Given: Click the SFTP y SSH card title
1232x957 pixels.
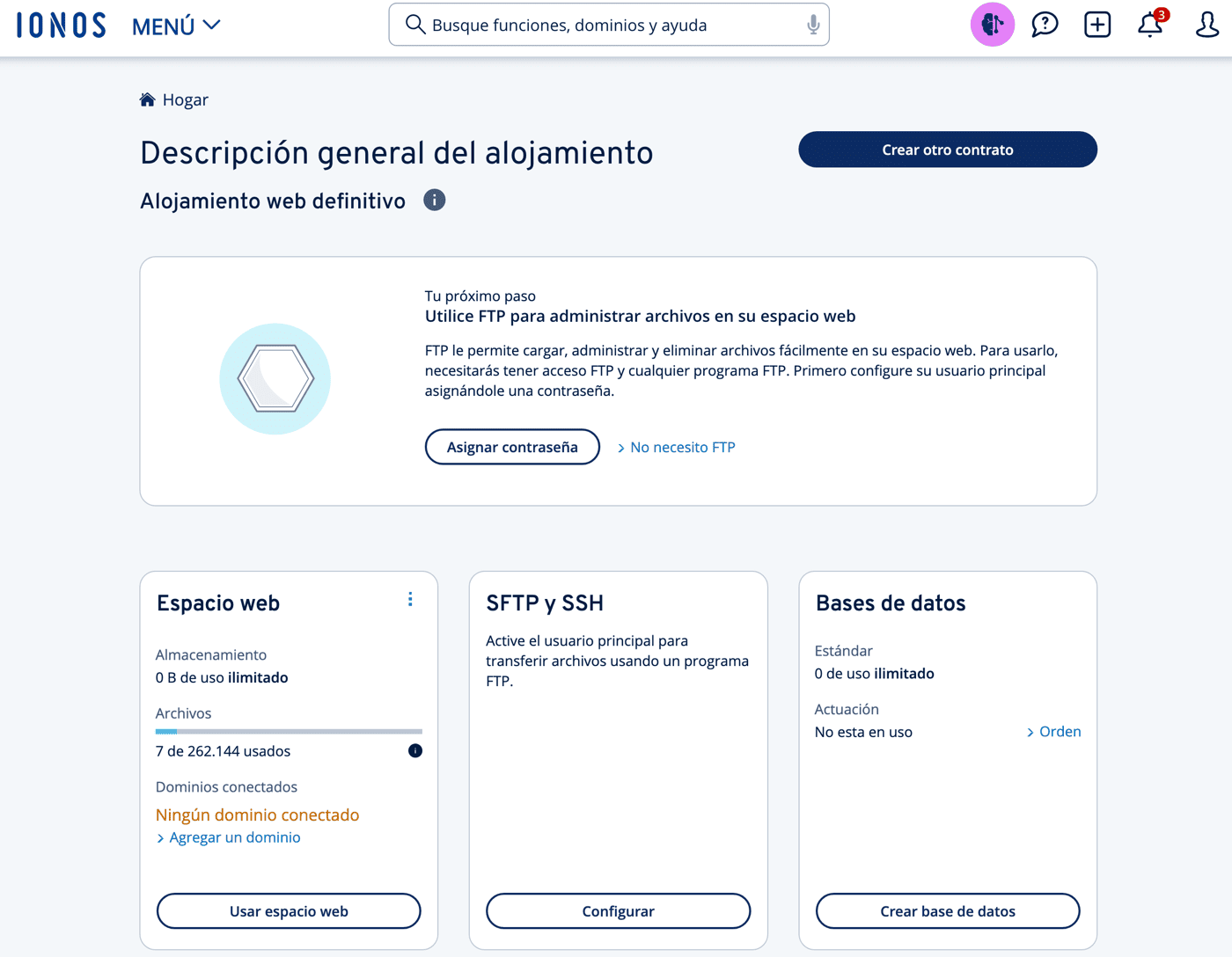Looking at the screenshot, I should point(545,603).
